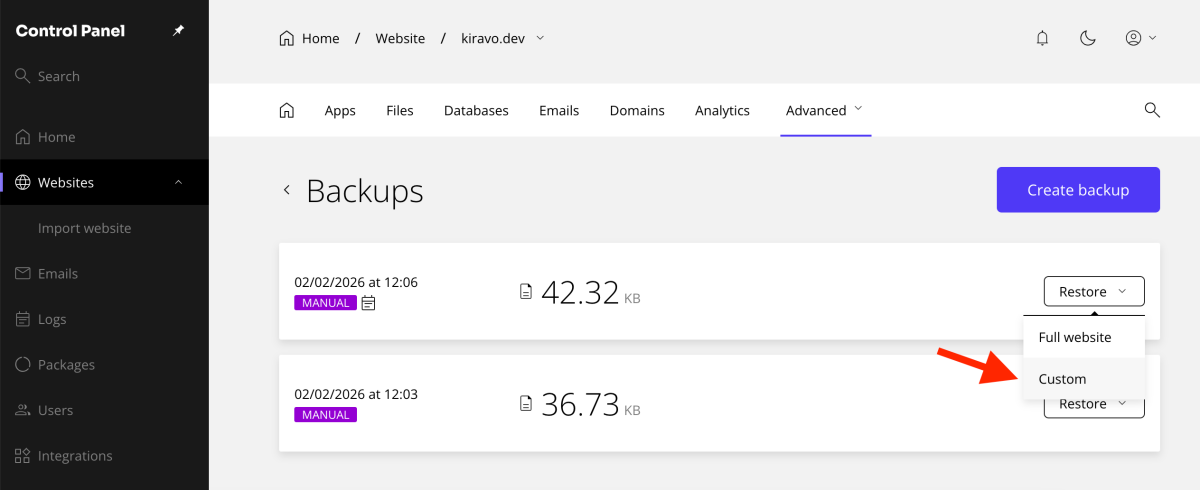Click the breadcrumb Home house icon
This screenshot has width=1200, height=490.
tap(287, 38)
